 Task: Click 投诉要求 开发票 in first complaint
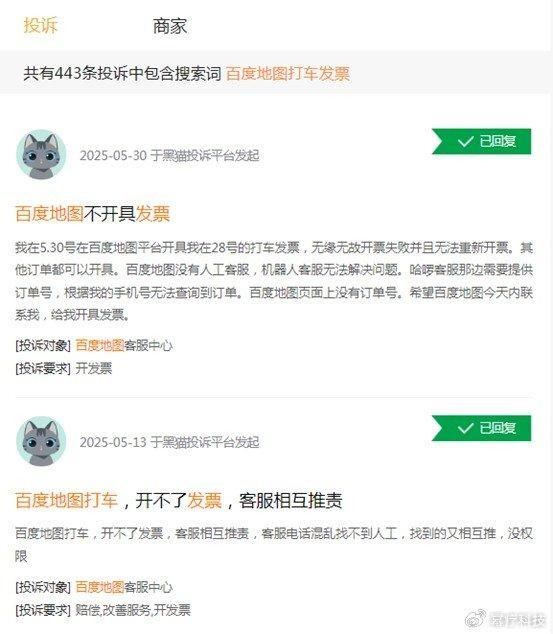pyautogui.click(x=63, y=368)
